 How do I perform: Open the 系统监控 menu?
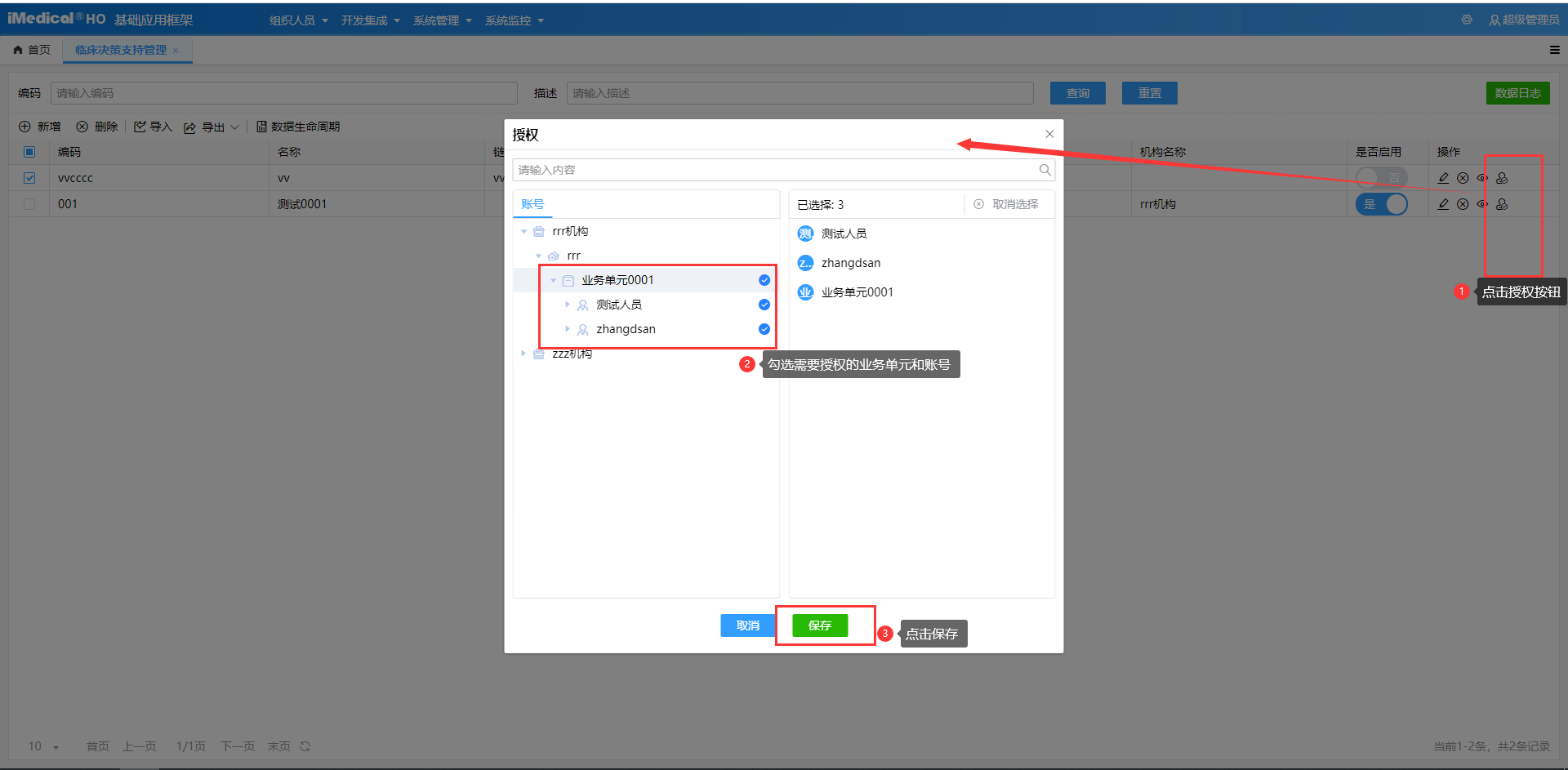click(514, 20)
